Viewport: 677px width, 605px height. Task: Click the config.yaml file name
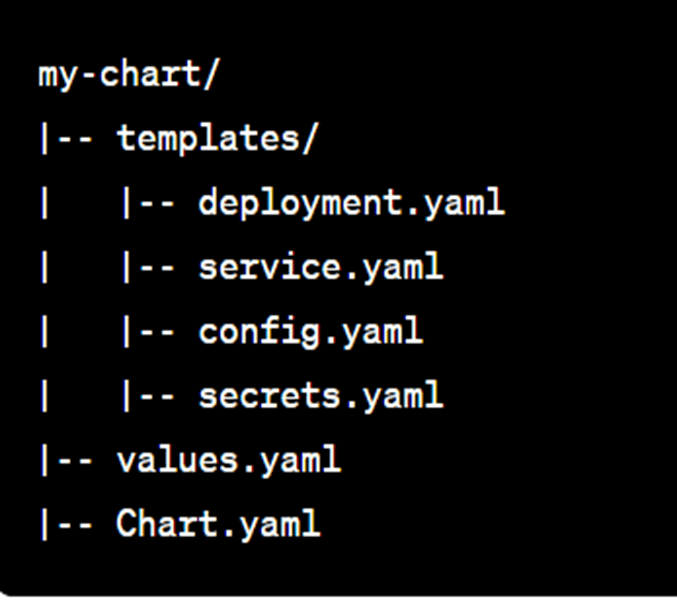coord(310,331)
